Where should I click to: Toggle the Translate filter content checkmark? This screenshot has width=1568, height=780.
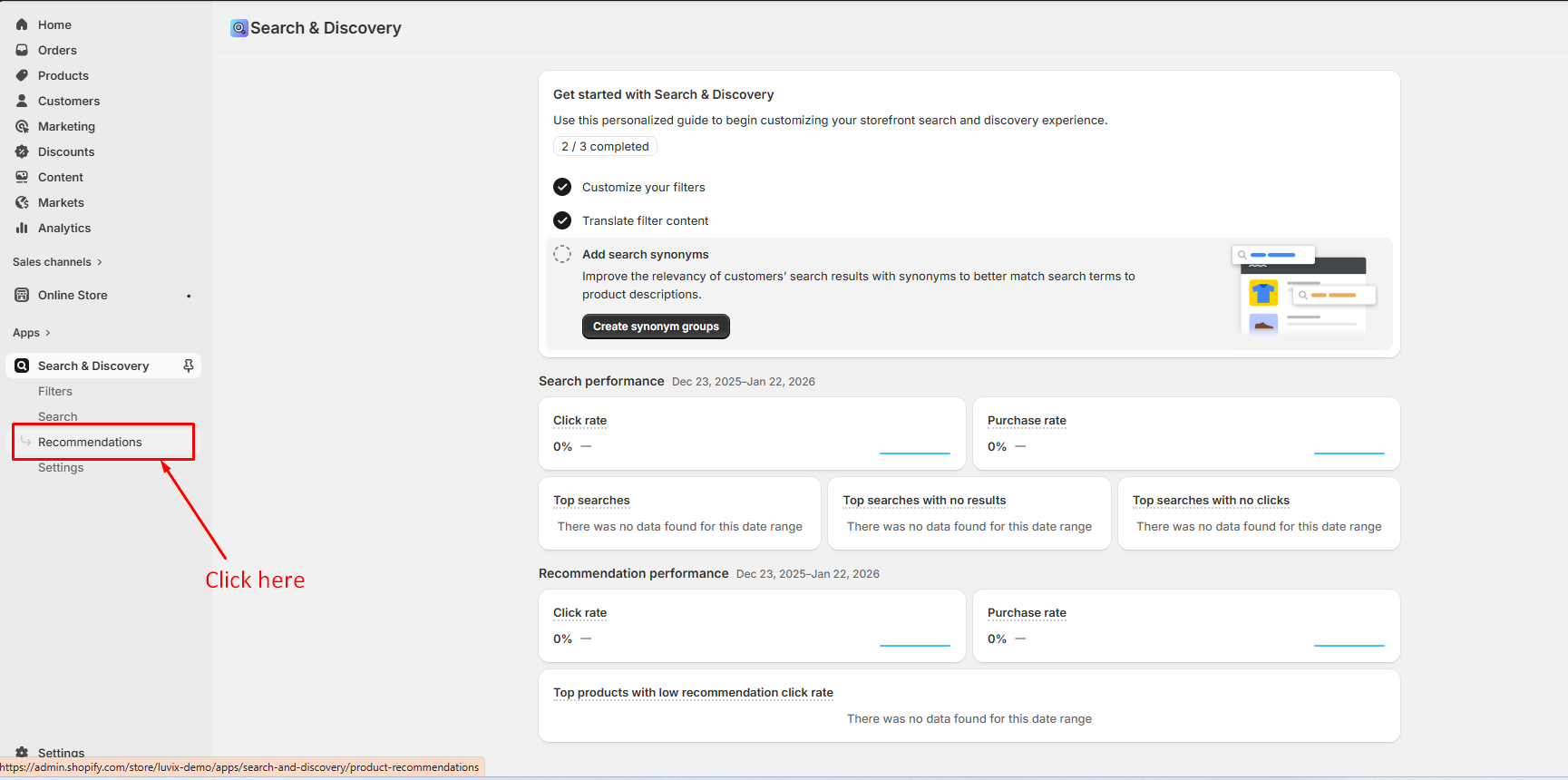click(x=562, y=220)
